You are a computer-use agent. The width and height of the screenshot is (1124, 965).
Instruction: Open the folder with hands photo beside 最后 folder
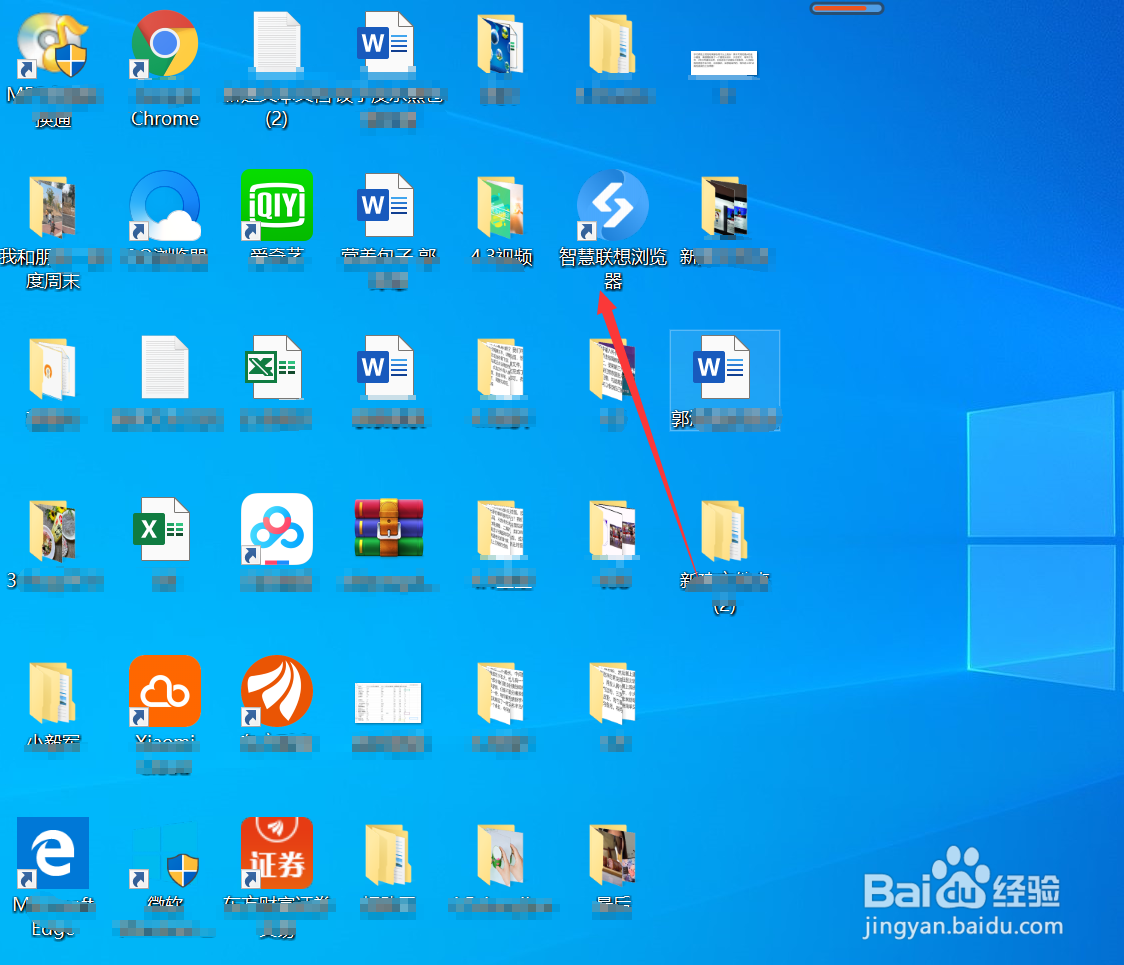click(x=500, y=855)
